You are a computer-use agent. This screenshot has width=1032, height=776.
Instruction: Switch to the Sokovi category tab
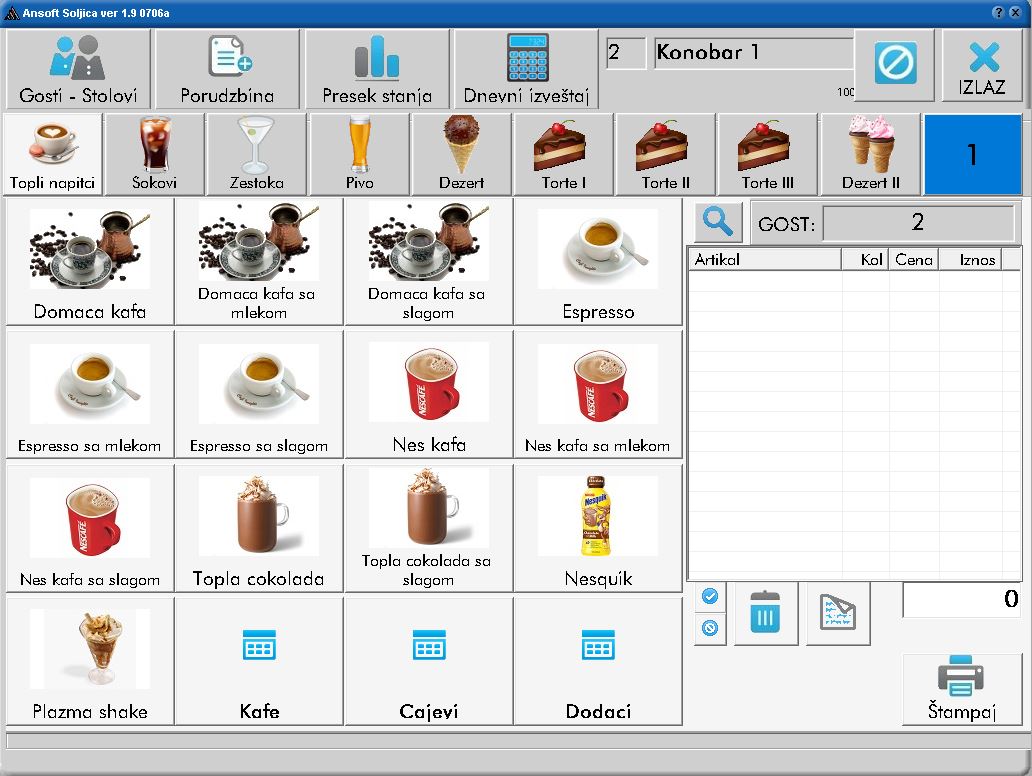[x=155, y=154]
